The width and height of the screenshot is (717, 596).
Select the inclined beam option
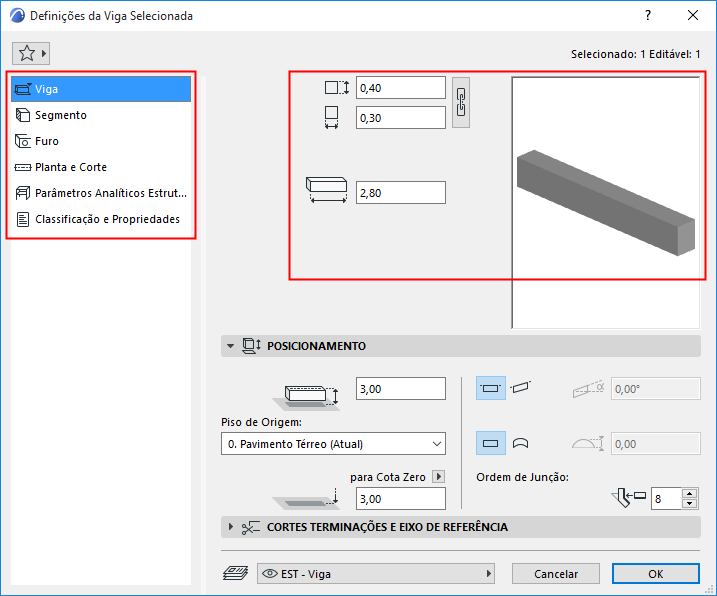[520, 387]
